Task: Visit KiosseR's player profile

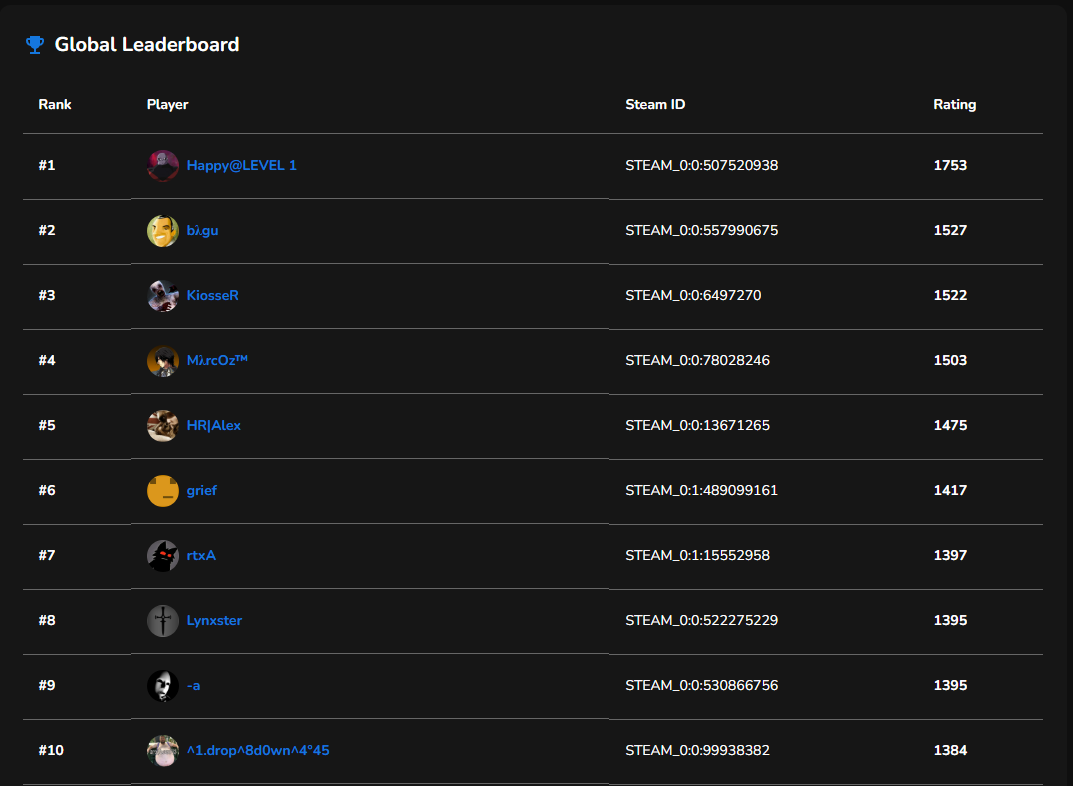Action: [x=210, y=295]
